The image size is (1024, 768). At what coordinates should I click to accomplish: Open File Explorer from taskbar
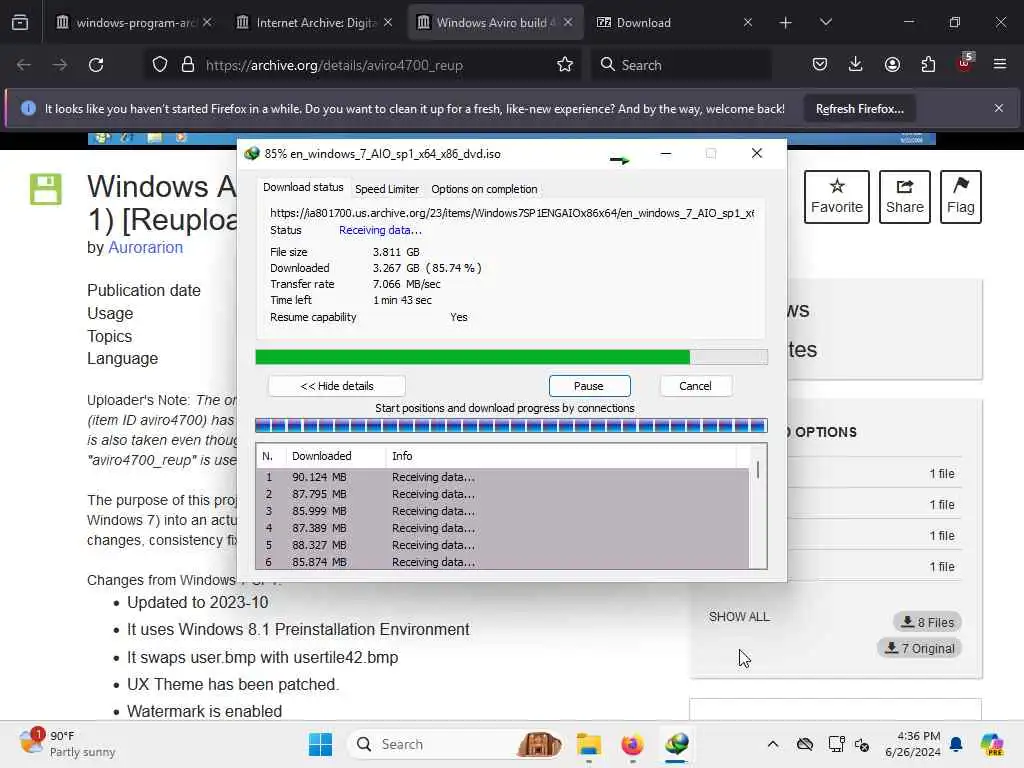click(x=588, y=744)
